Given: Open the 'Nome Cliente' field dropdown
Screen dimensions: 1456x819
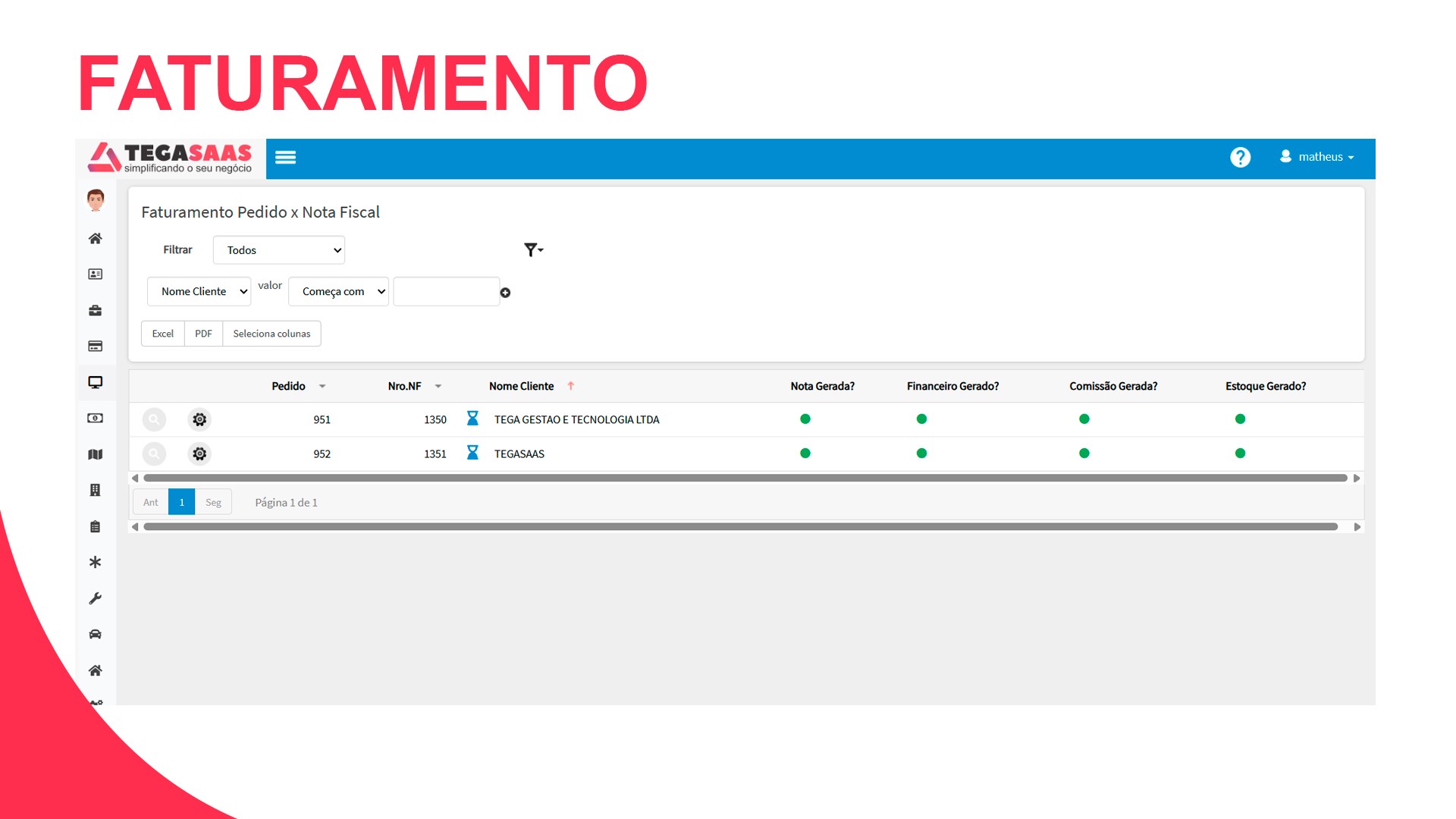Looking at the screenshot, I should coord(199,291).
